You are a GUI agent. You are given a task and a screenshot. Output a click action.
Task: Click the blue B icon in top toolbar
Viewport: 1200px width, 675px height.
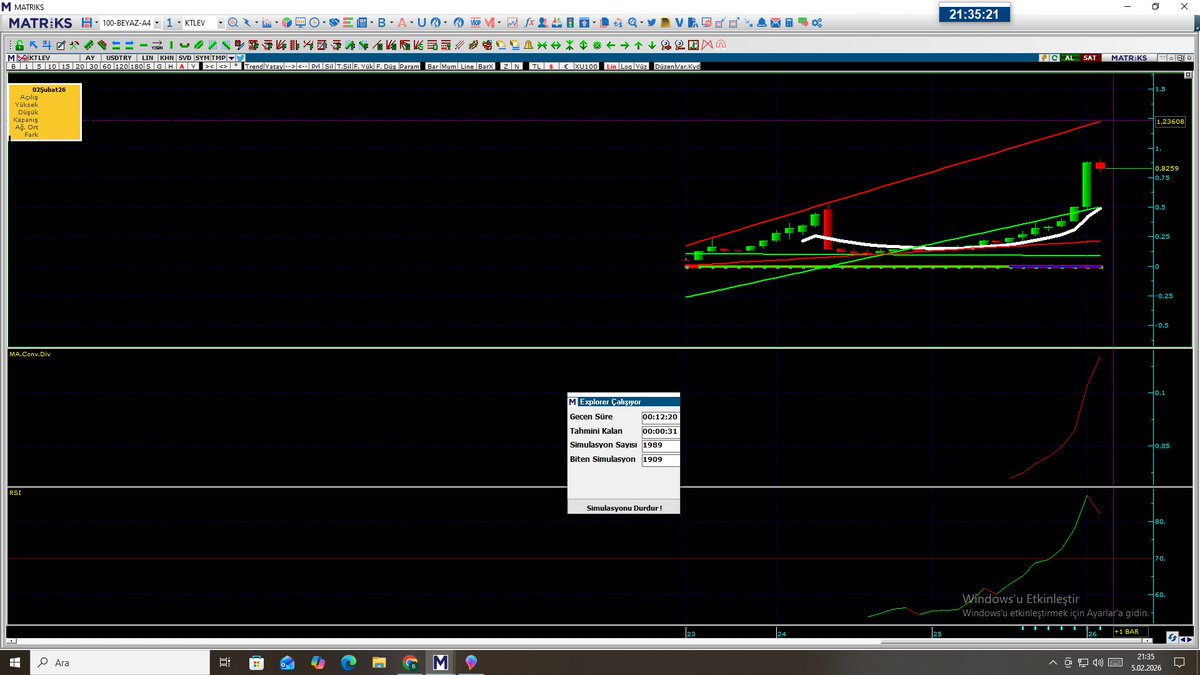pyautogui.click(x=382, y=22)
